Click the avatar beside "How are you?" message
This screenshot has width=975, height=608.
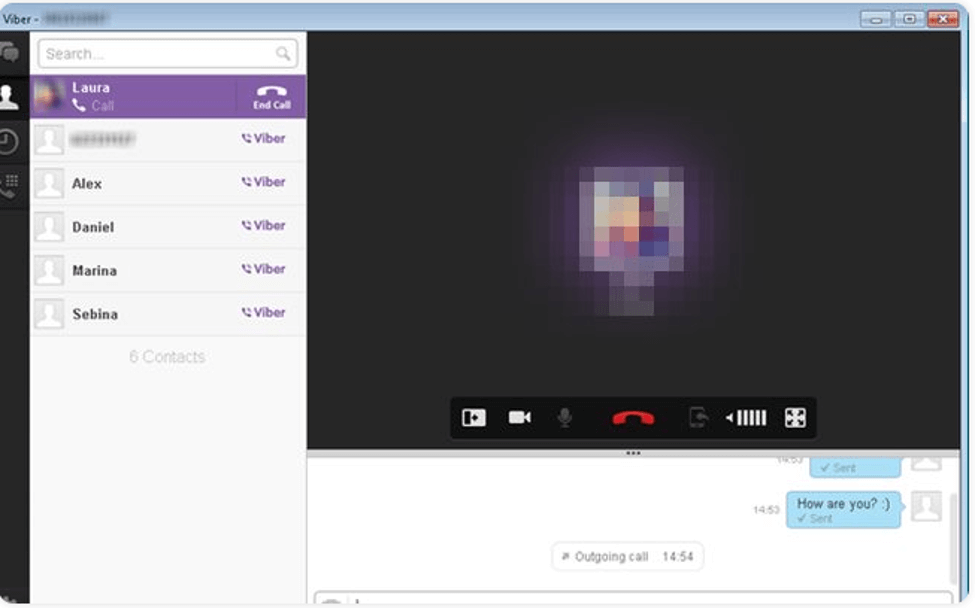pyautogui.click(x=926, y=506)
